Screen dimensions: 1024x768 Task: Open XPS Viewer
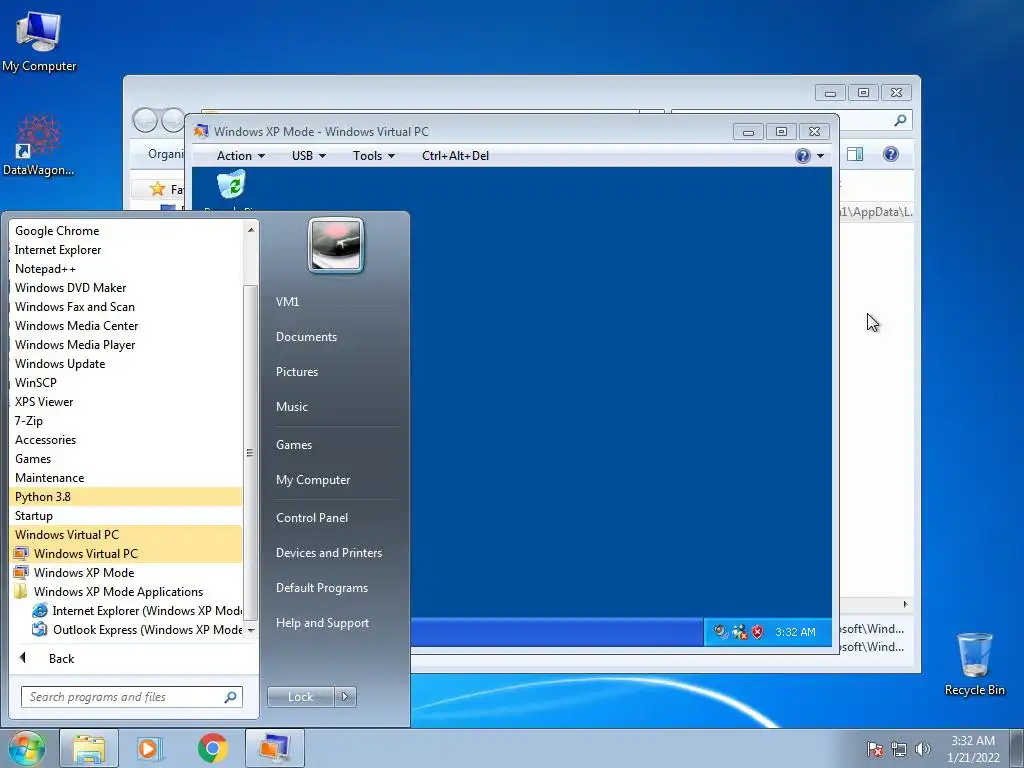(x=127, y=402)
